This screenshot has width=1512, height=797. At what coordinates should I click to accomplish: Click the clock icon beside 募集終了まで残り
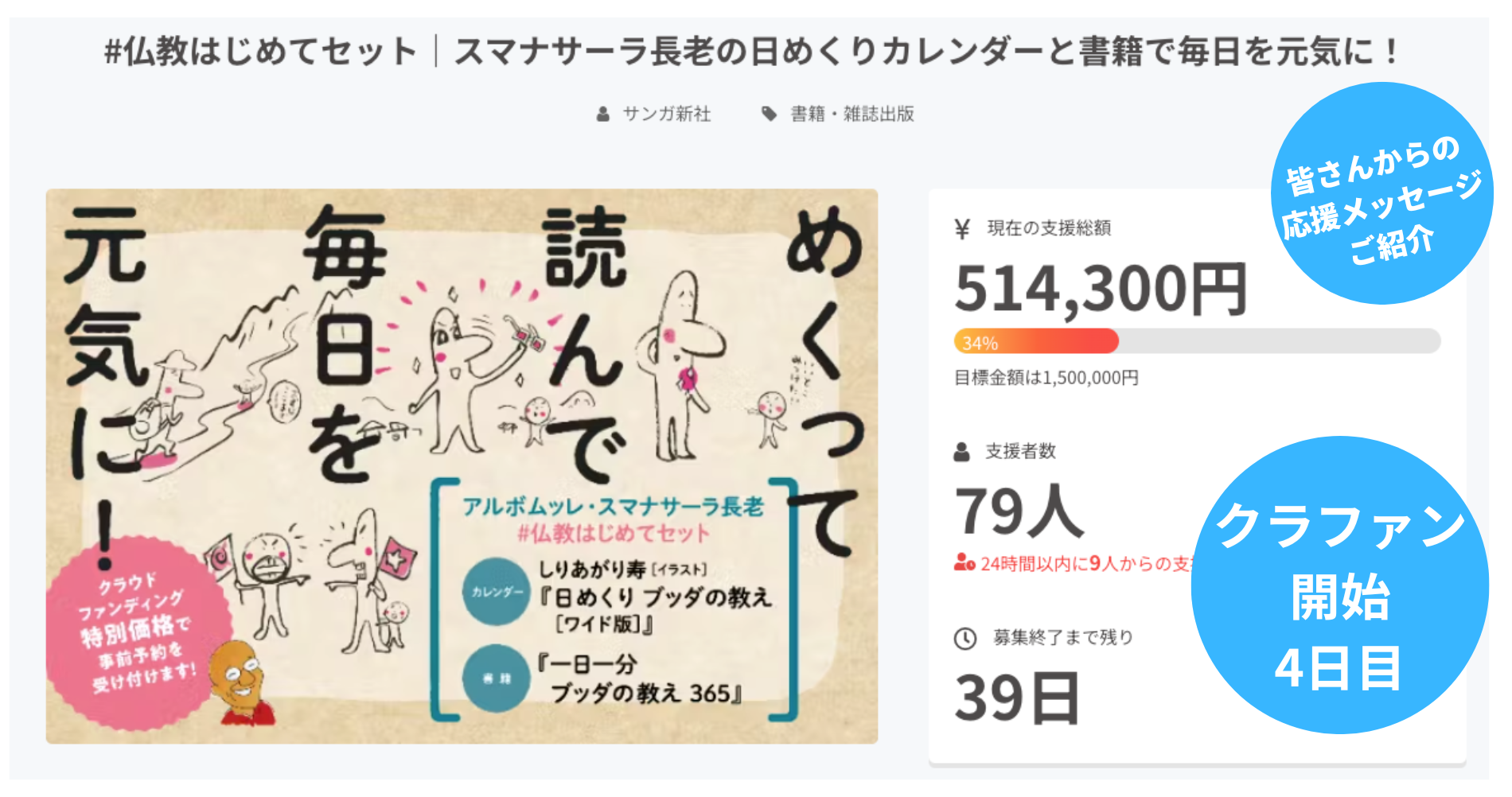[x=965, y=638]
